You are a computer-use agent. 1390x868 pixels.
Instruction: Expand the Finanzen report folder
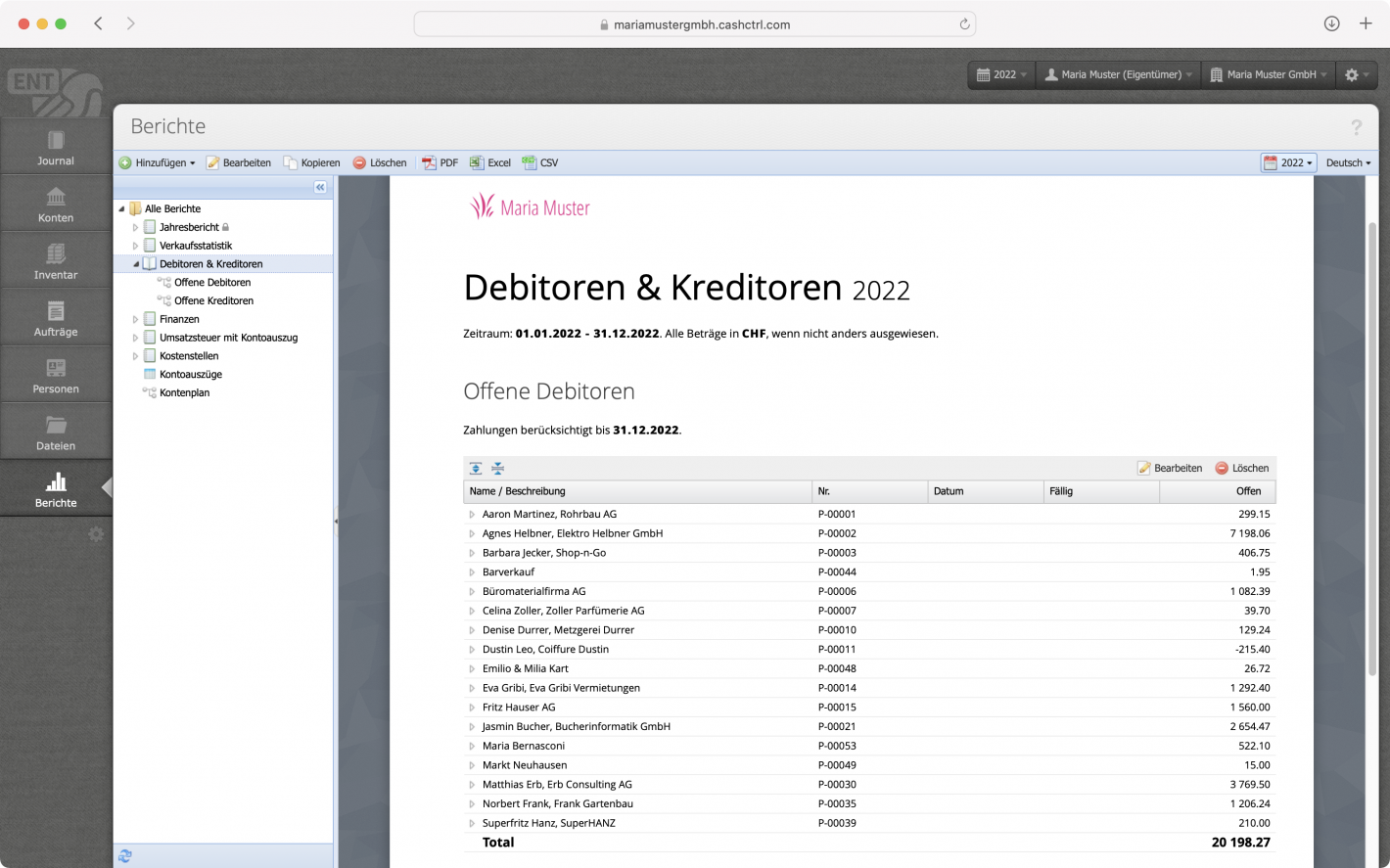(136, 319)
